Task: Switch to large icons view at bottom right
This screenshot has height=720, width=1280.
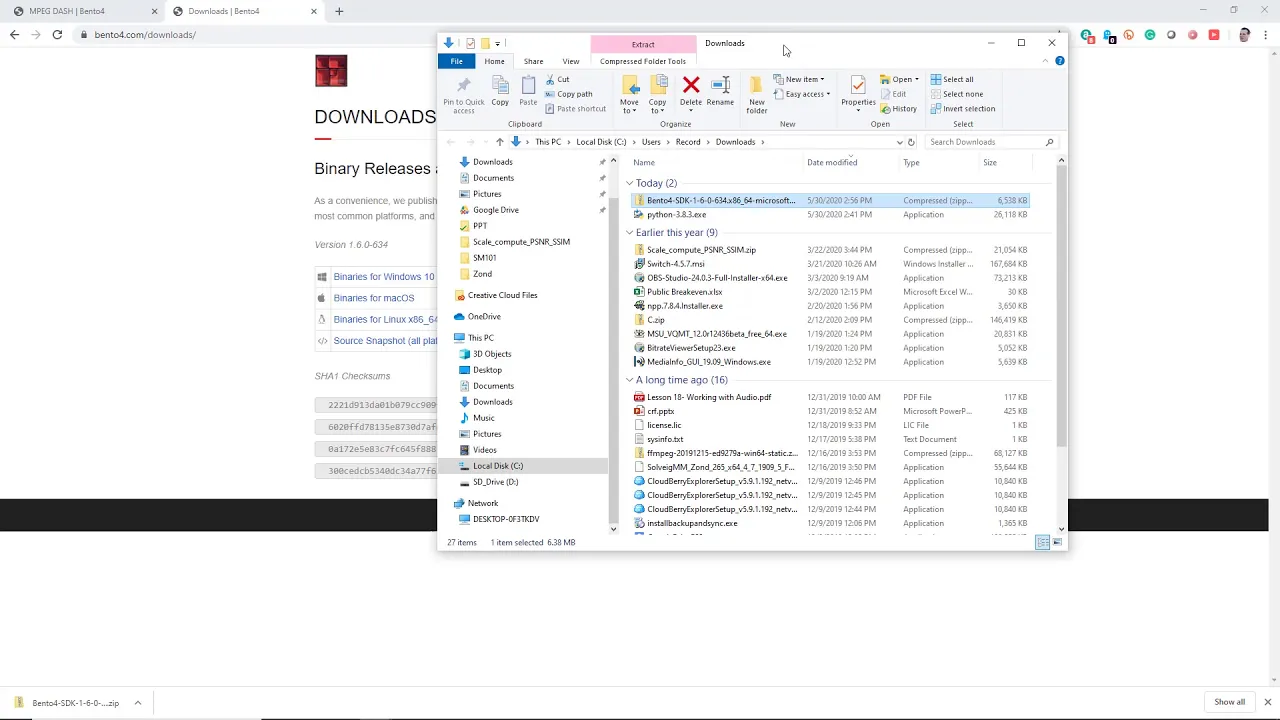Action: tap(1057, 542)
